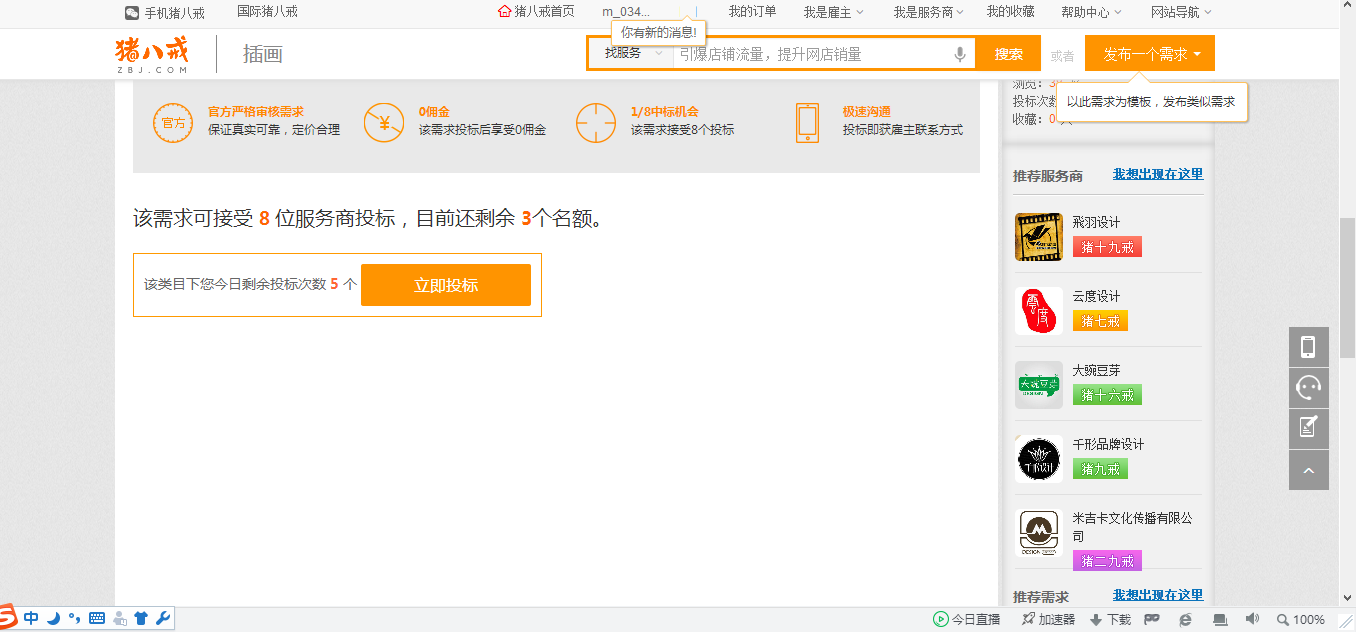Open 飛羽设计 shop thumbnail

[x=1038, y=237]
